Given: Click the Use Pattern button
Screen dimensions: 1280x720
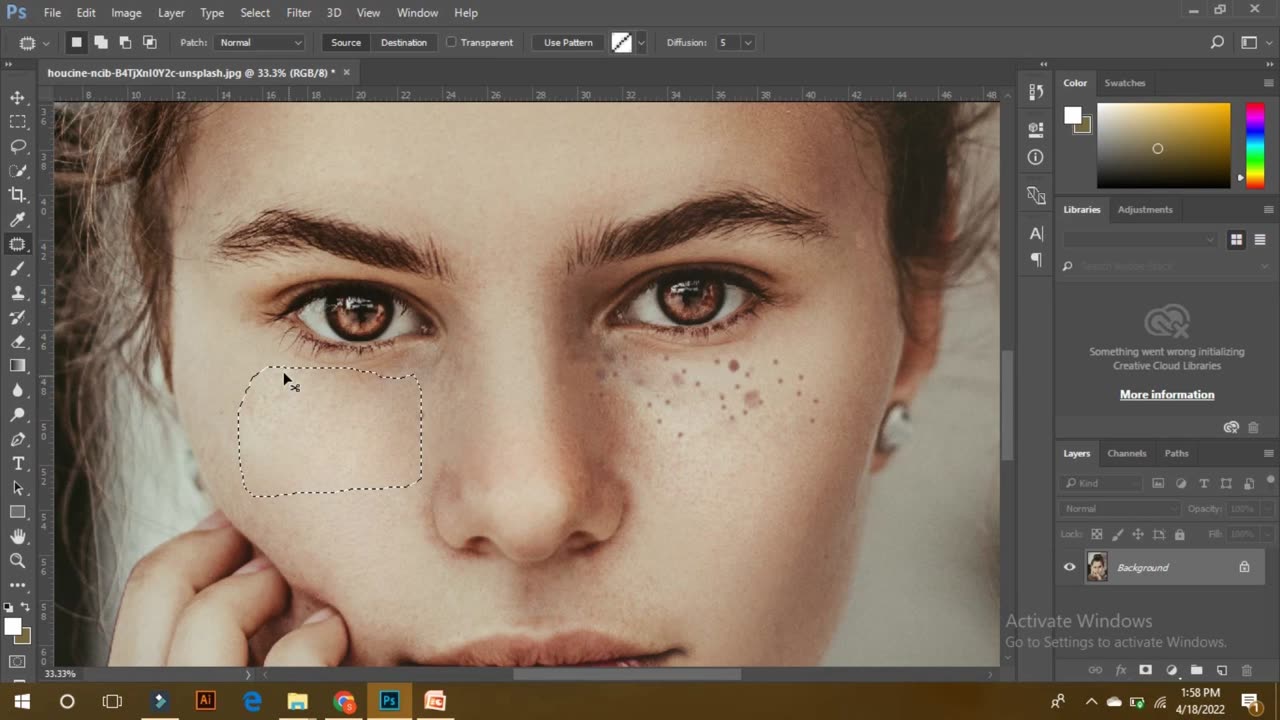Looking at the screenshot, I should coord(568,42).
